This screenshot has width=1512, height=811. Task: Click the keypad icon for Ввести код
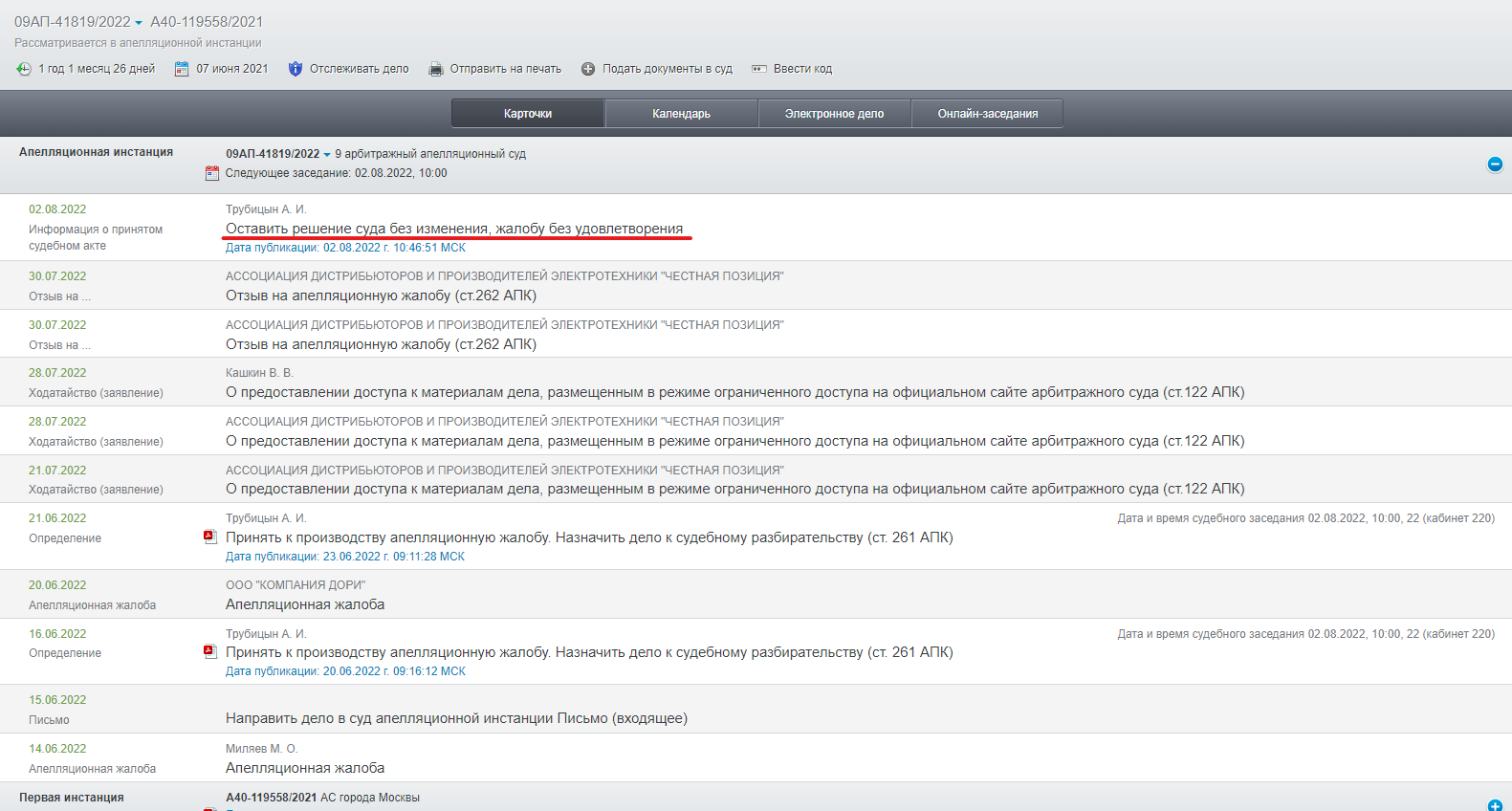pos(759,69)
